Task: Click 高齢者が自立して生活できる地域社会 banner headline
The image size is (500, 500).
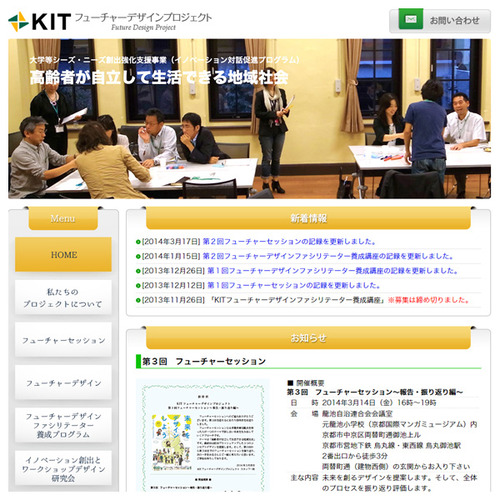Action: click(159, 77)
